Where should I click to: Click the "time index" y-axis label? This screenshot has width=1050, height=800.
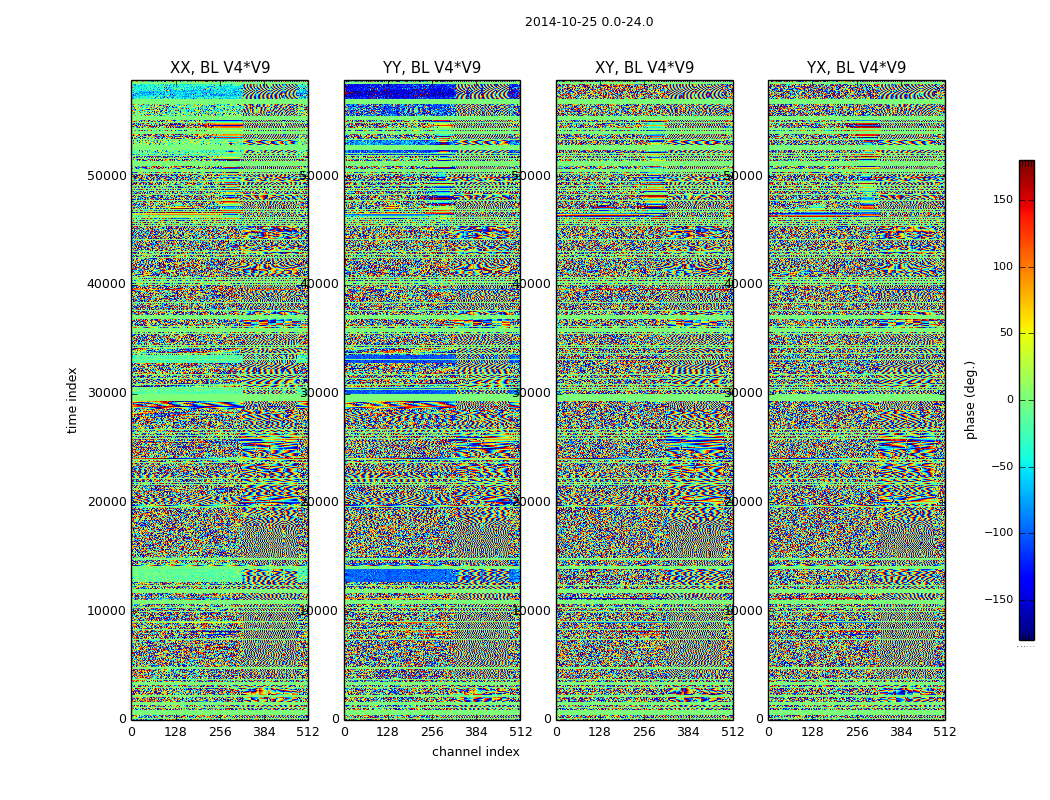tap(72, 399)
